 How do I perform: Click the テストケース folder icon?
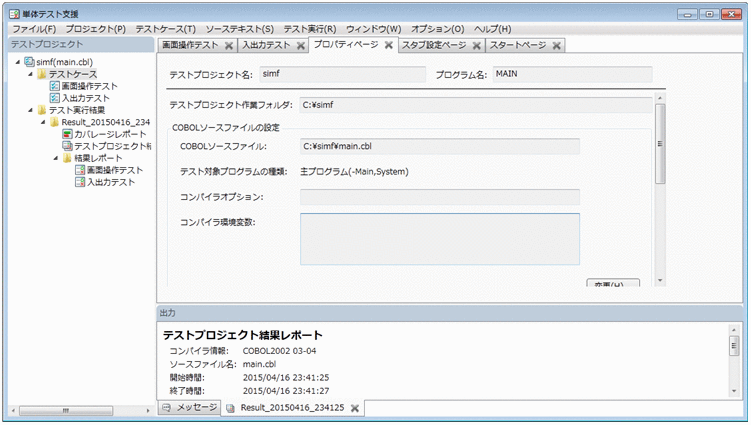point(42,74)
